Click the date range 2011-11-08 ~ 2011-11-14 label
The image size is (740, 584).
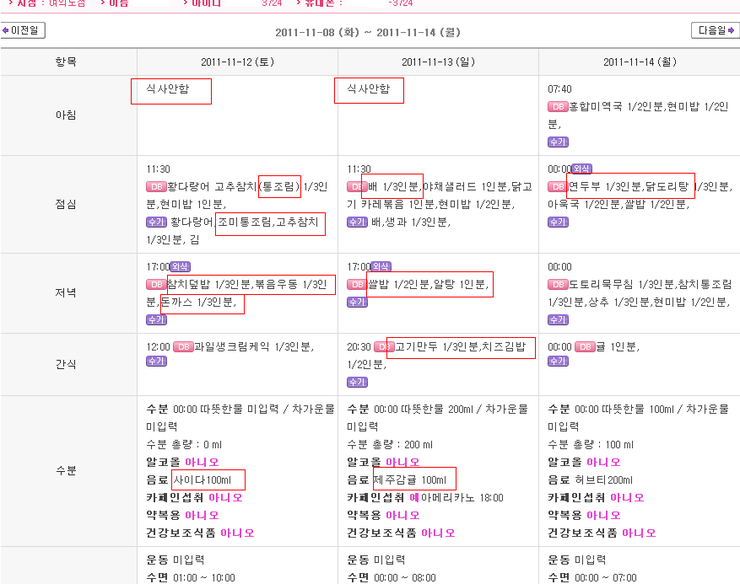coord(368,32)
